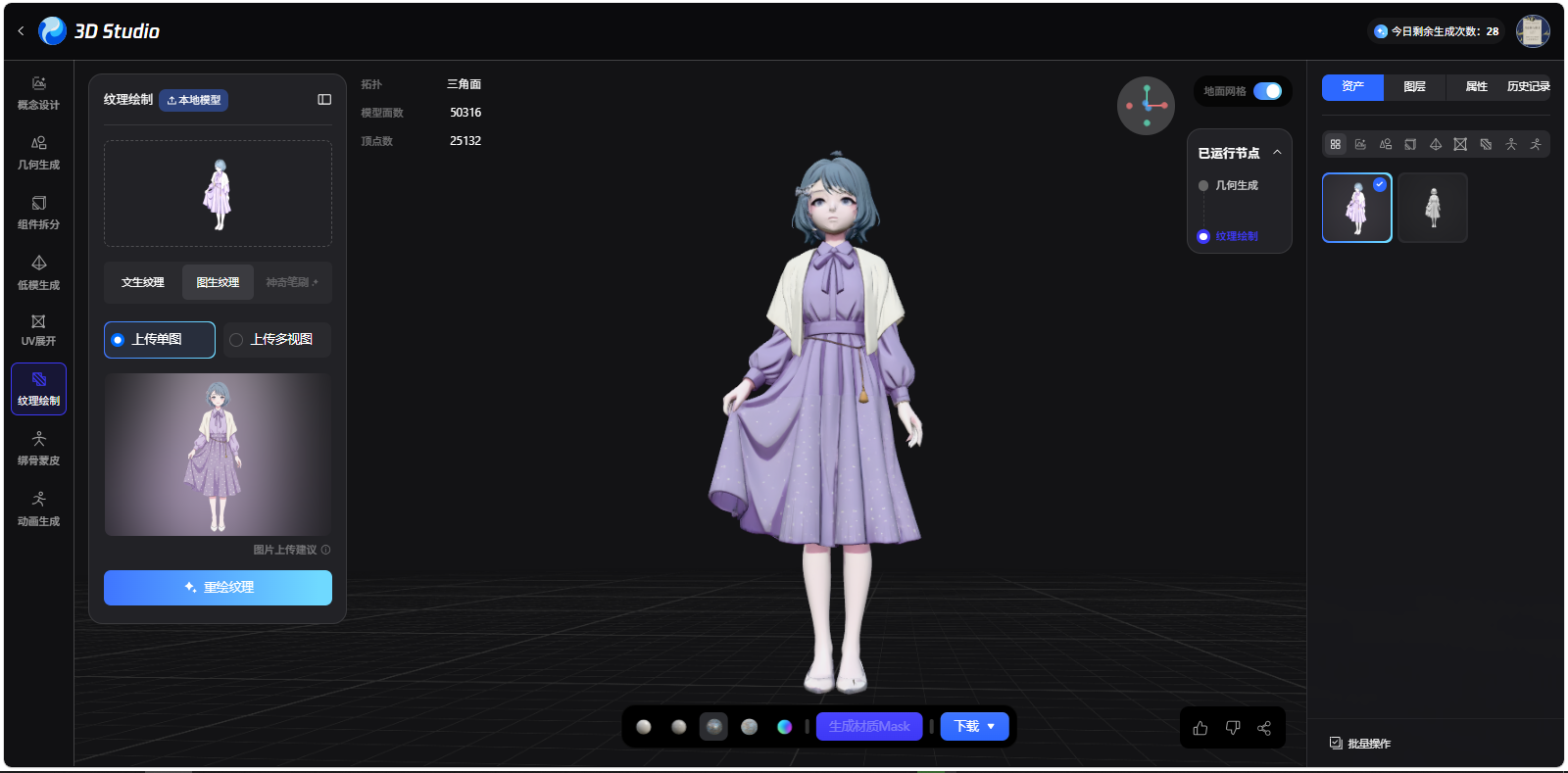Switch to the 历史记录 tab
This screenshot has height=773, width=1568.
[1528, 87]
